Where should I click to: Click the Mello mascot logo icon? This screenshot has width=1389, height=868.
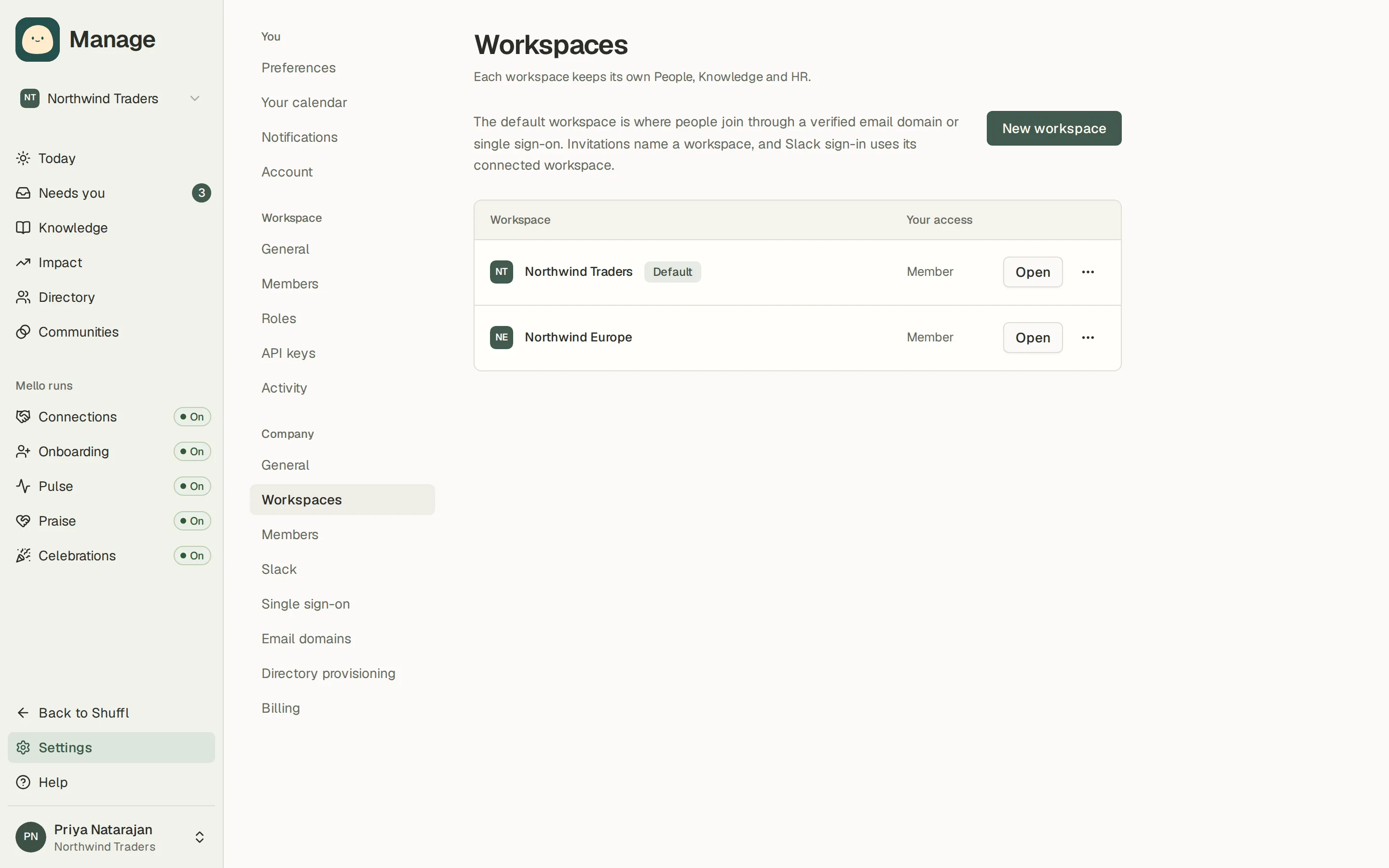tap(37, 40)
